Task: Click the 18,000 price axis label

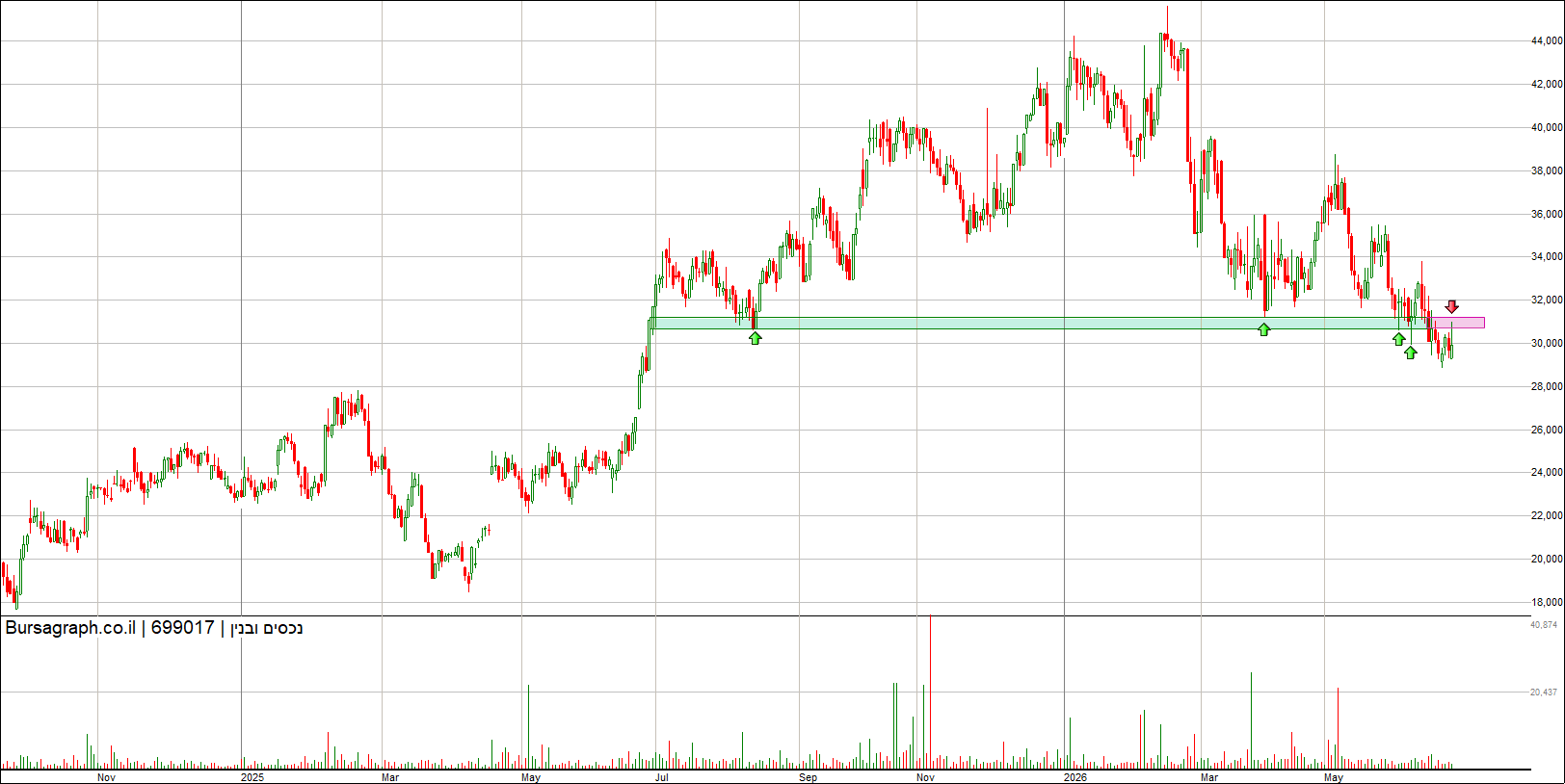Action: tap(1547, 603)
